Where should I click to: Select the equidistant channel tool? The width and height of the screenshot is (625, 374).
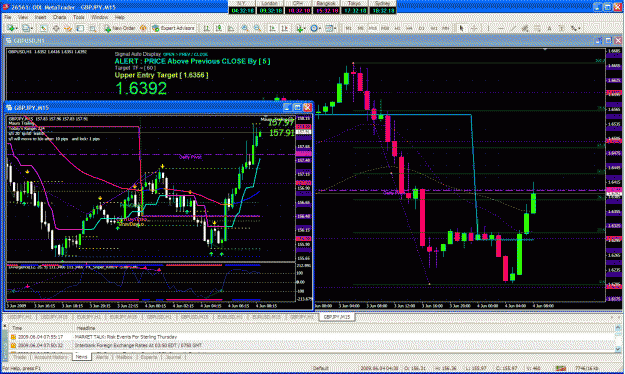(525, 28)
